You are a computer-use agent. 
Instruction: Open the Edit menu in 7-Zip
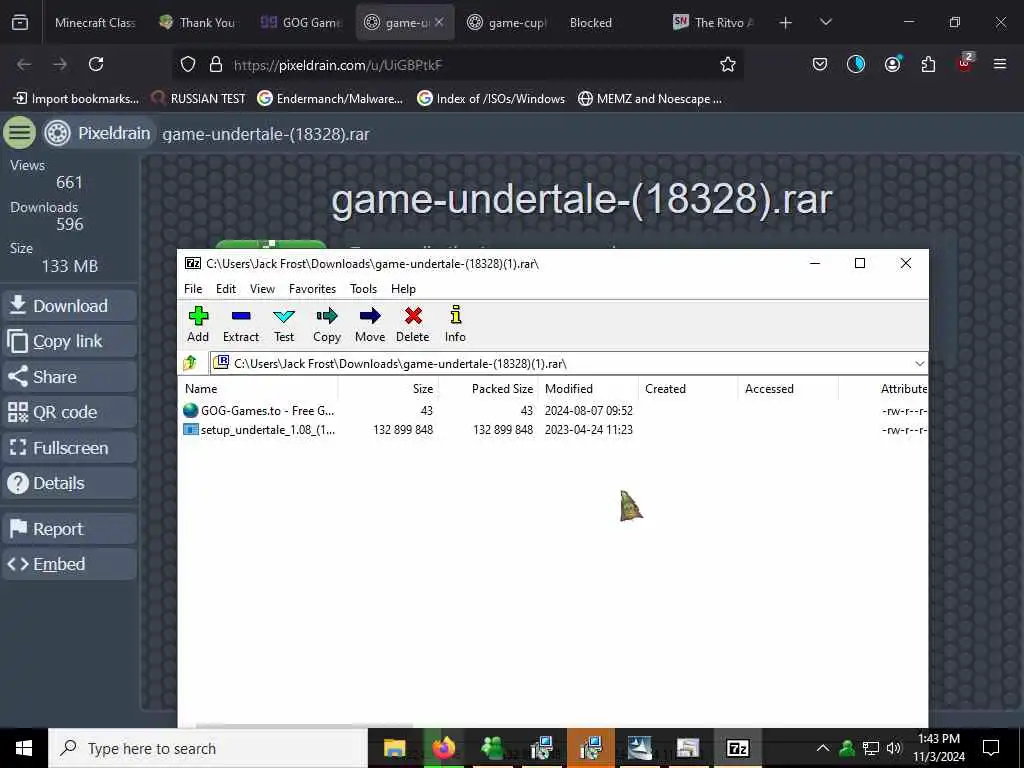(x=226, y=289)
